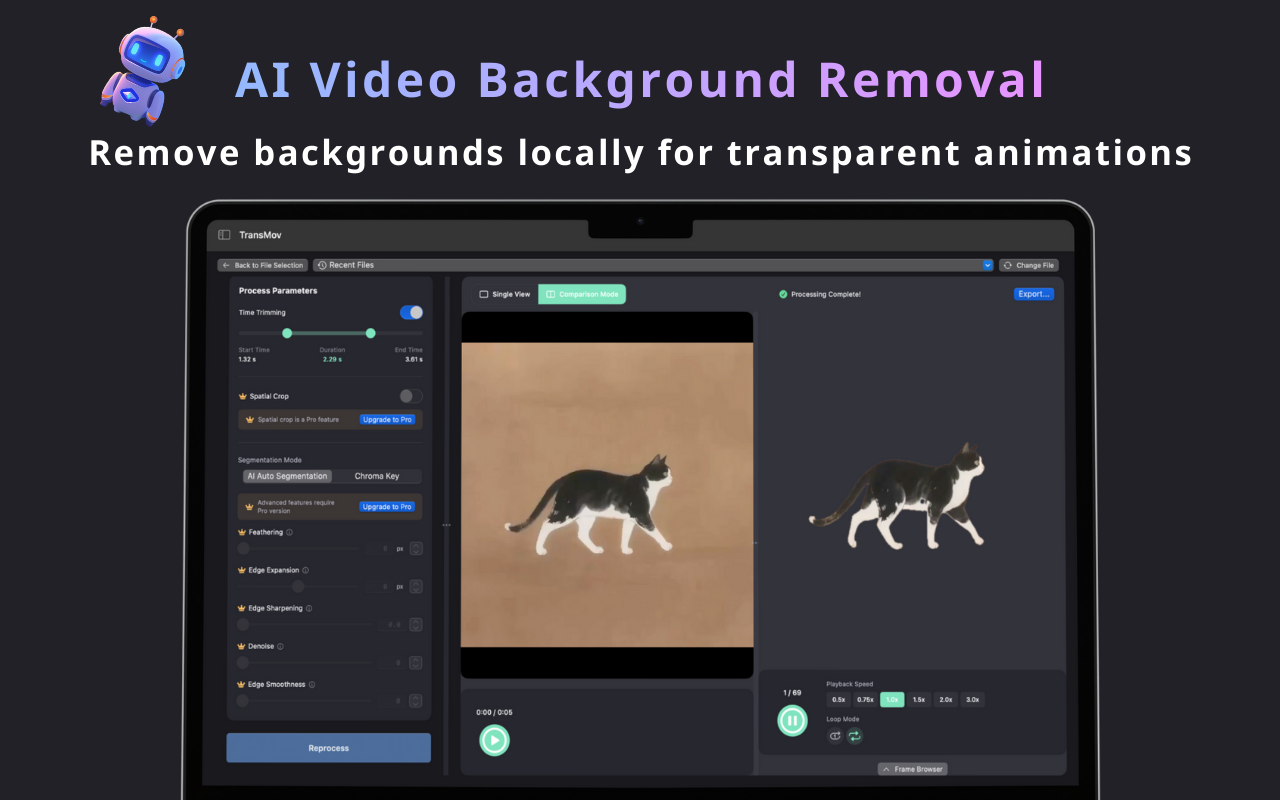This screenshot has width=1280, height=800.
Task: Check the Single View checkbox
Action: (x=483, y=293)
